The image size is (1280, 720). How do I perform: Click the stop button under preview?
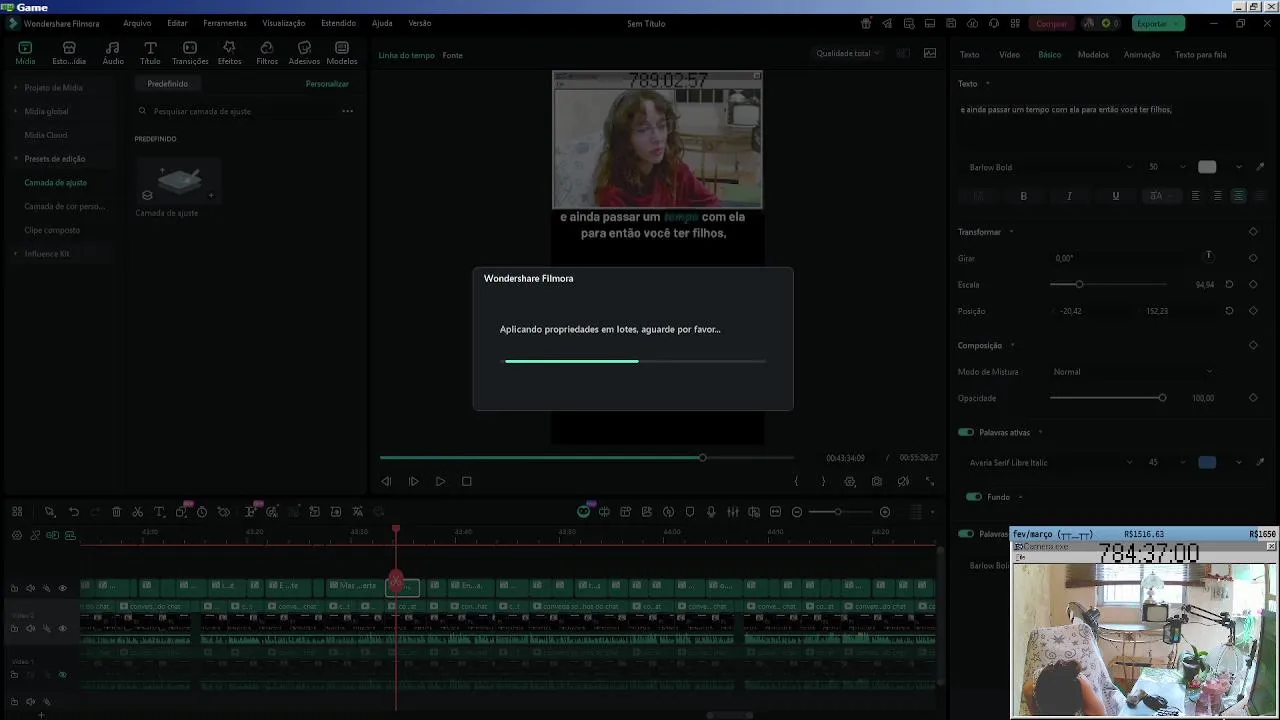466,481
